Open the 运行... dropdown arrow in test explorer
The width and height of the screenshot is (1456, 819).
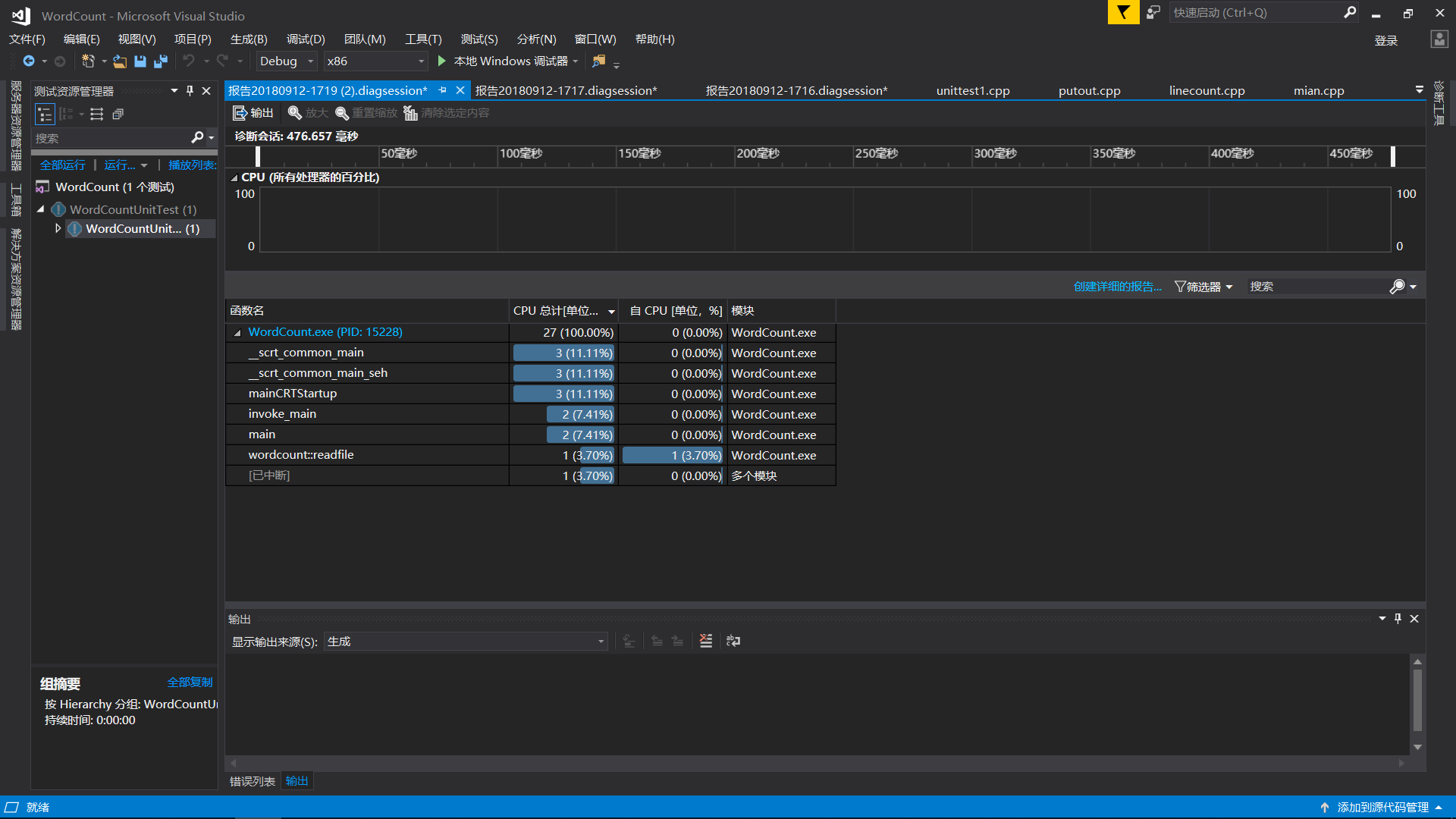tap(144, 165)
